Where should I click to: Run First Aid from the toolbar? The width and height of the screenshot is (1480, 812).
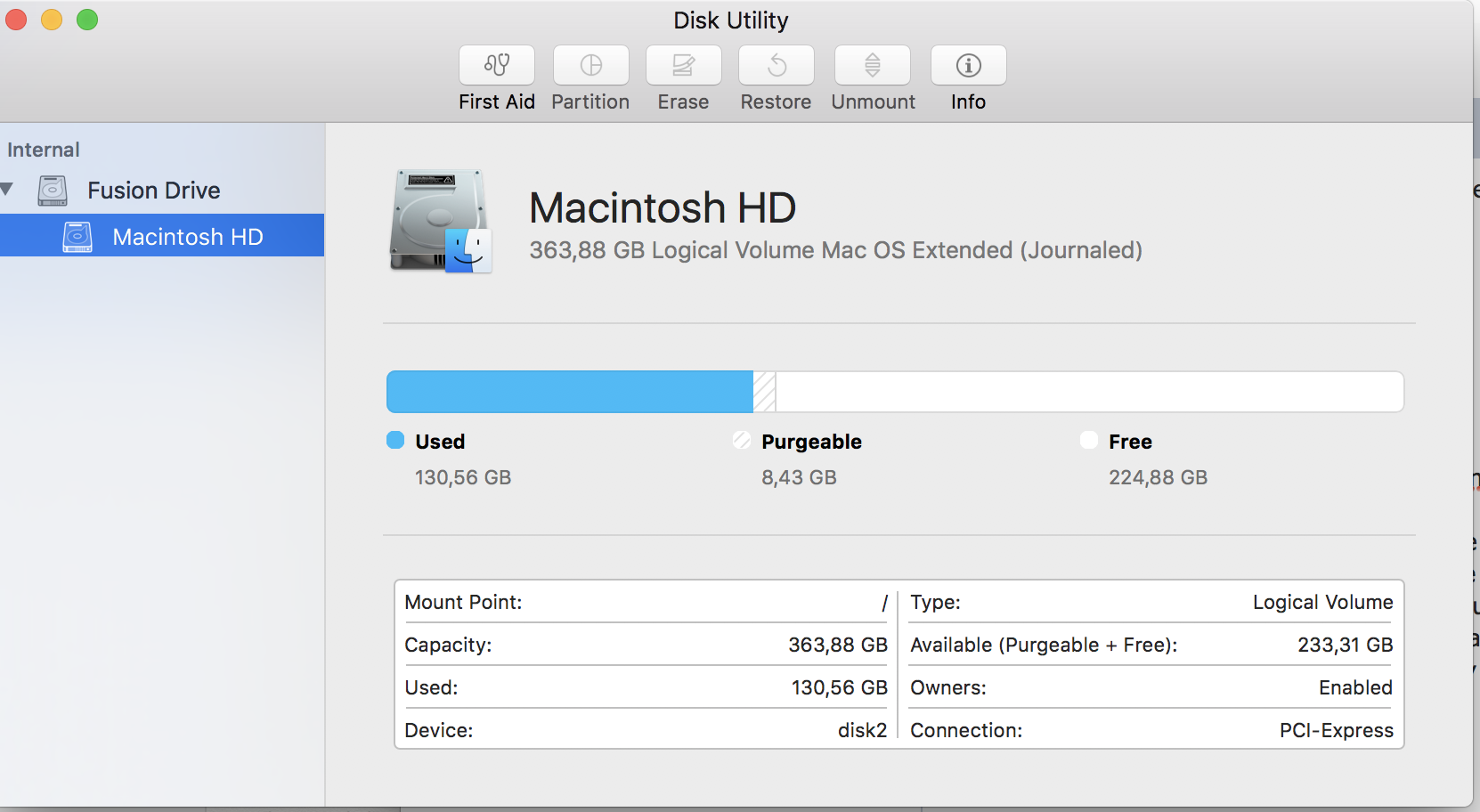click(497, 65)
